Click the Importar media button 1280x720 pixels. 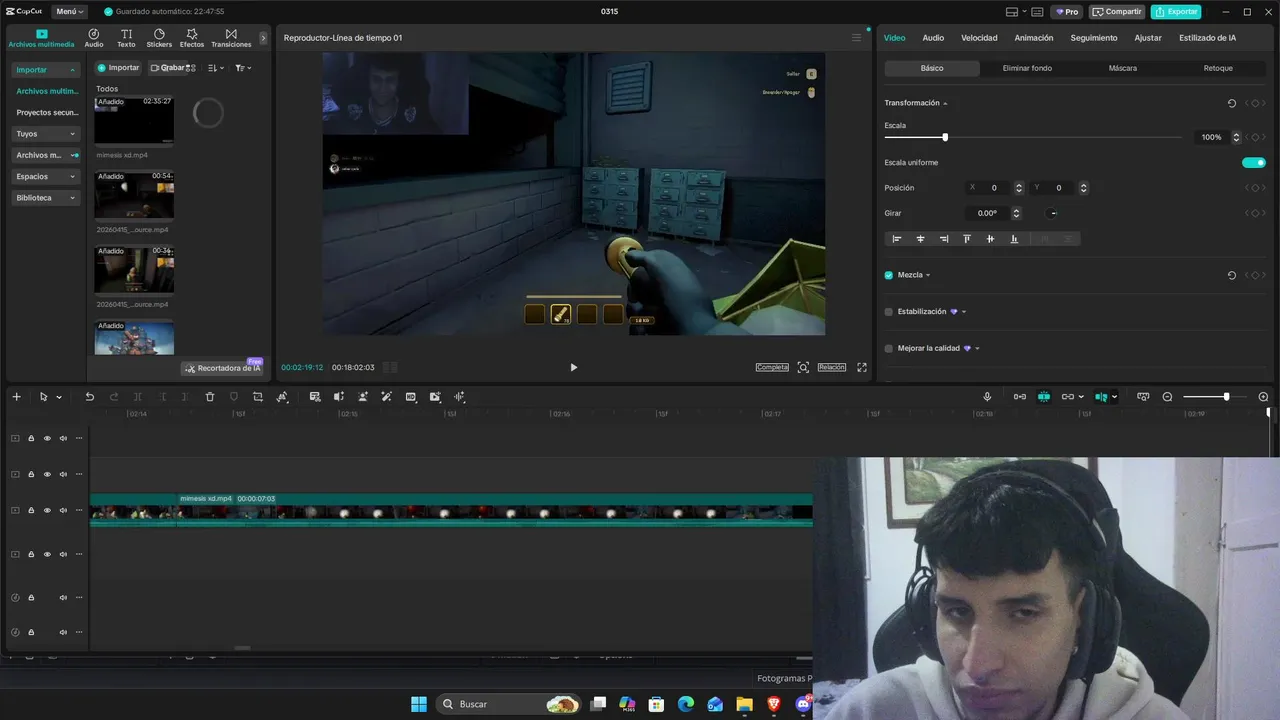[x=118, y=68]
